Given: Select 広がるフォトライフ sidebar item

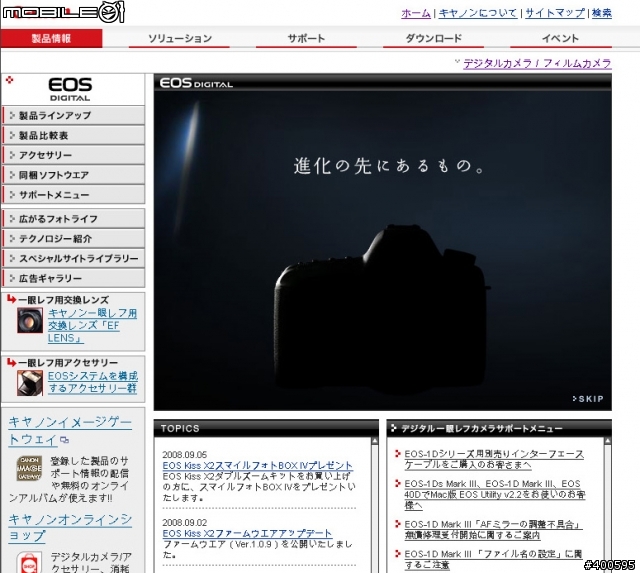Looking at the screenshot, I should (x=73, y=219).
